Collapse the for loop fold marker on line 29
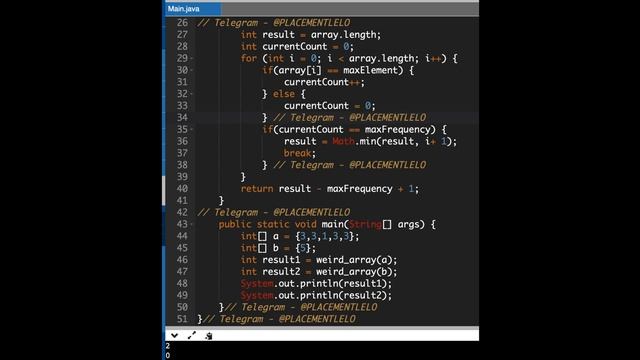640x360 pixels. [x=192, y=59]
